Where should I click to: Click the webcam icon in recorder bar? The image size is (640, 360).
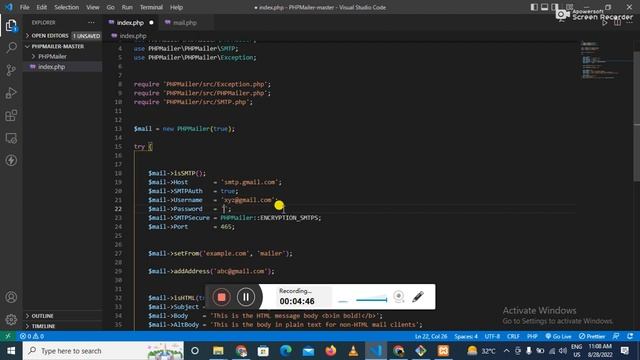[x=399, y=297]
